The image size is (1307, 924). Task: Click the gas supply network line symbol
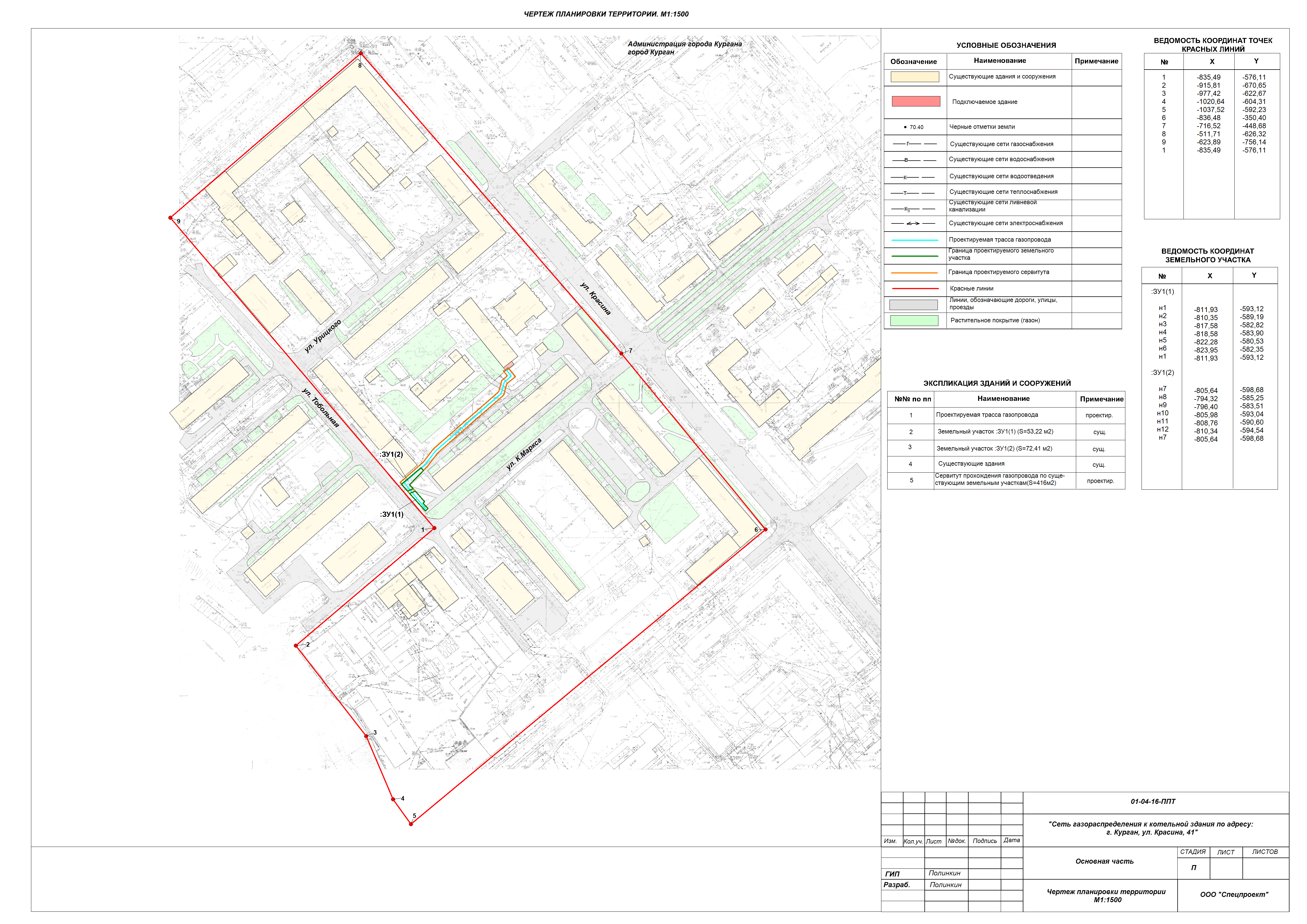pos(914,144)
